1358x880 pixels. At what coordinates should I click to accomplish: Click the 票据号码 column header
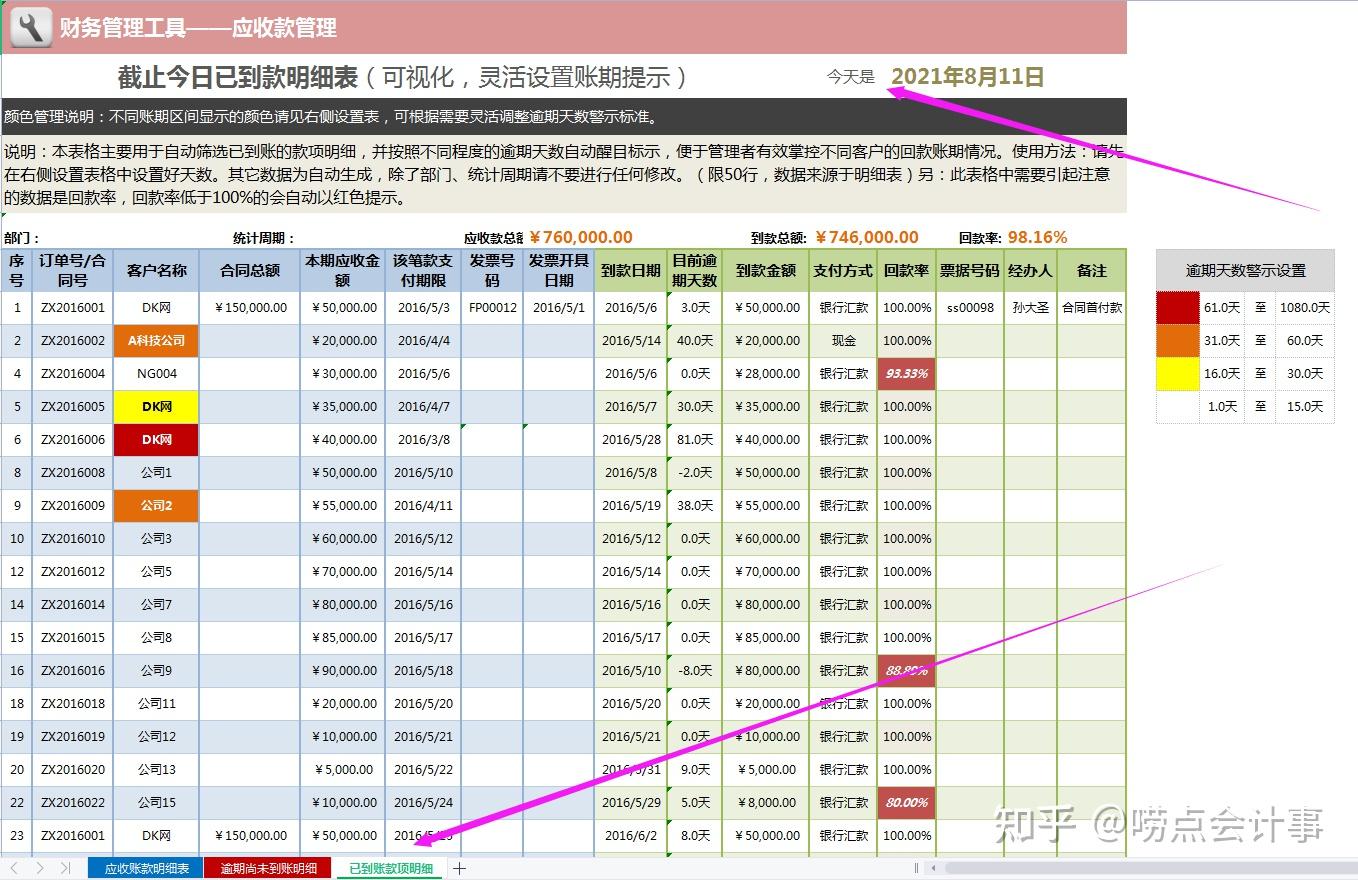click(970, 270)
